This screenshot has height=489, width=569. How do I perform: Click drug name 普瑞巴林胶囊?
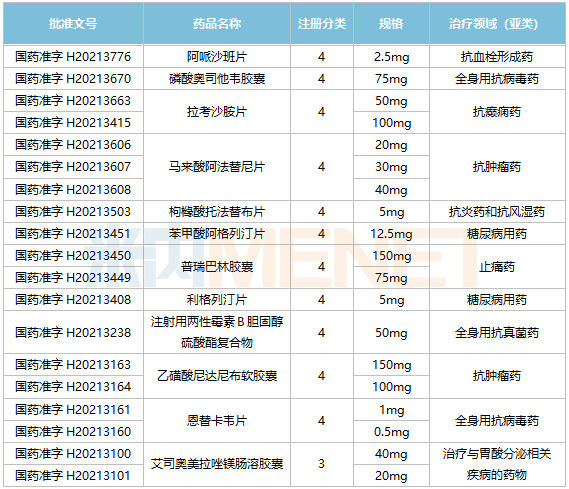217,267
